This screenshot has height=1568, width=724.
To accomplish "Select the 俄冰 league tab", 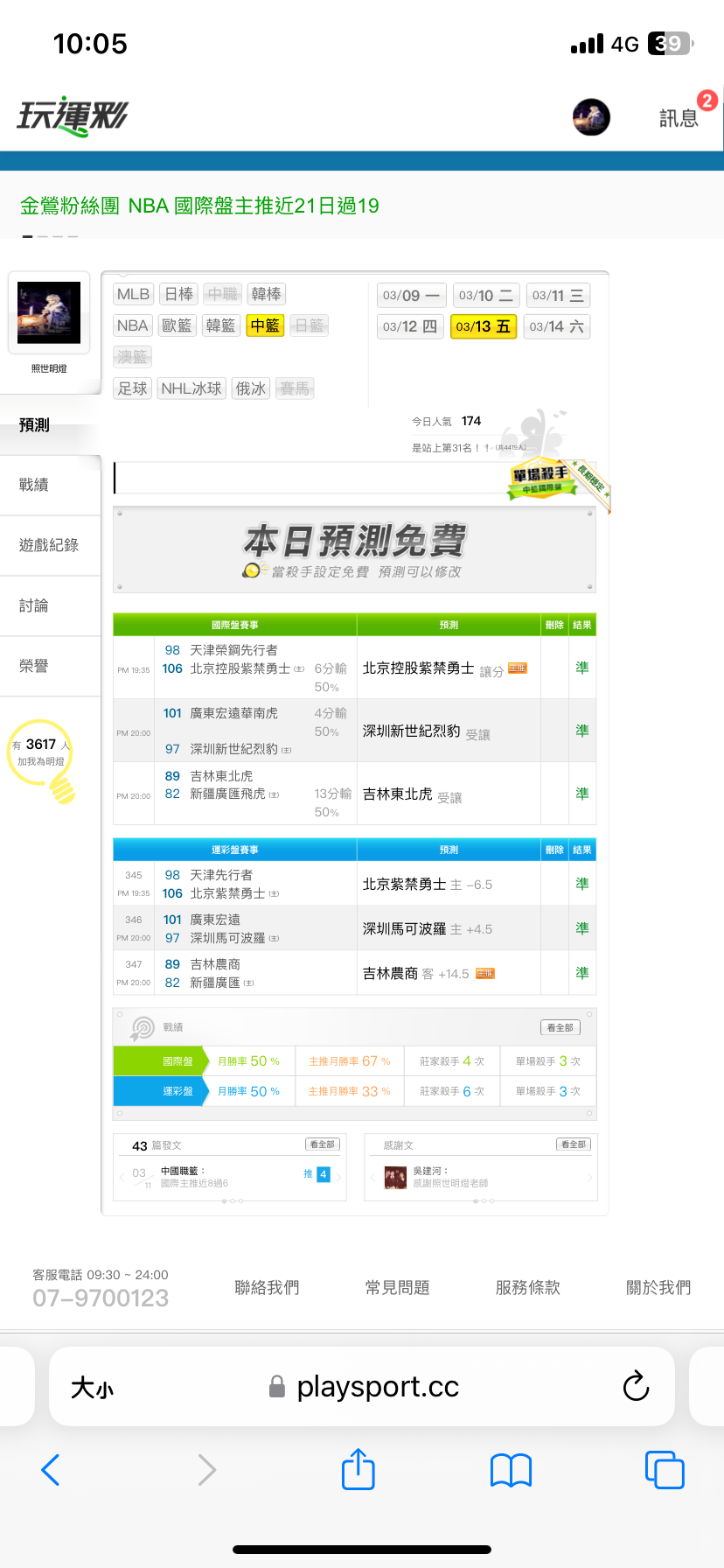I will pos(251,388).
